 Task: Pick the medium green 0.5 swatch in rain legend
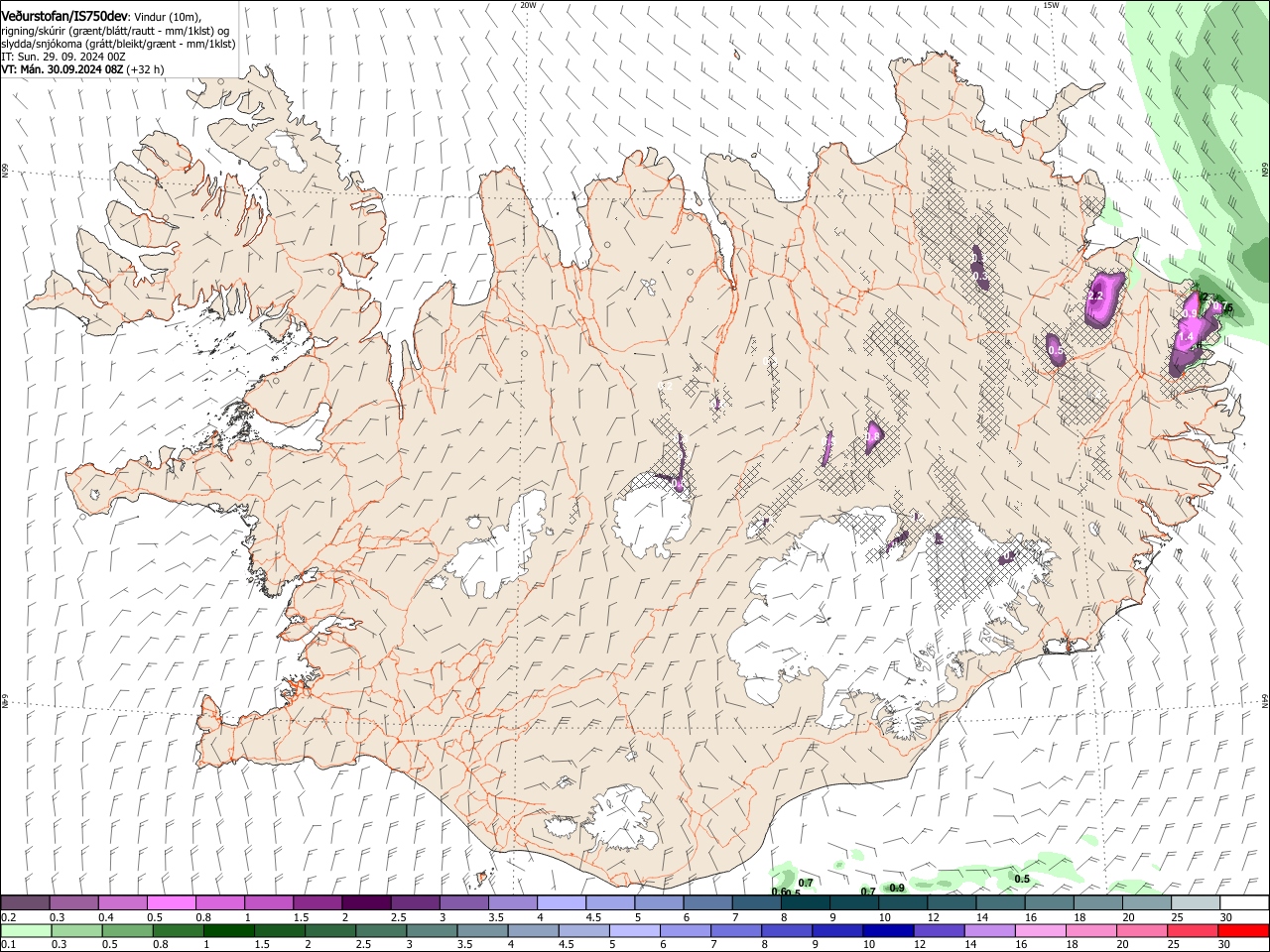[x=127, y=930]
